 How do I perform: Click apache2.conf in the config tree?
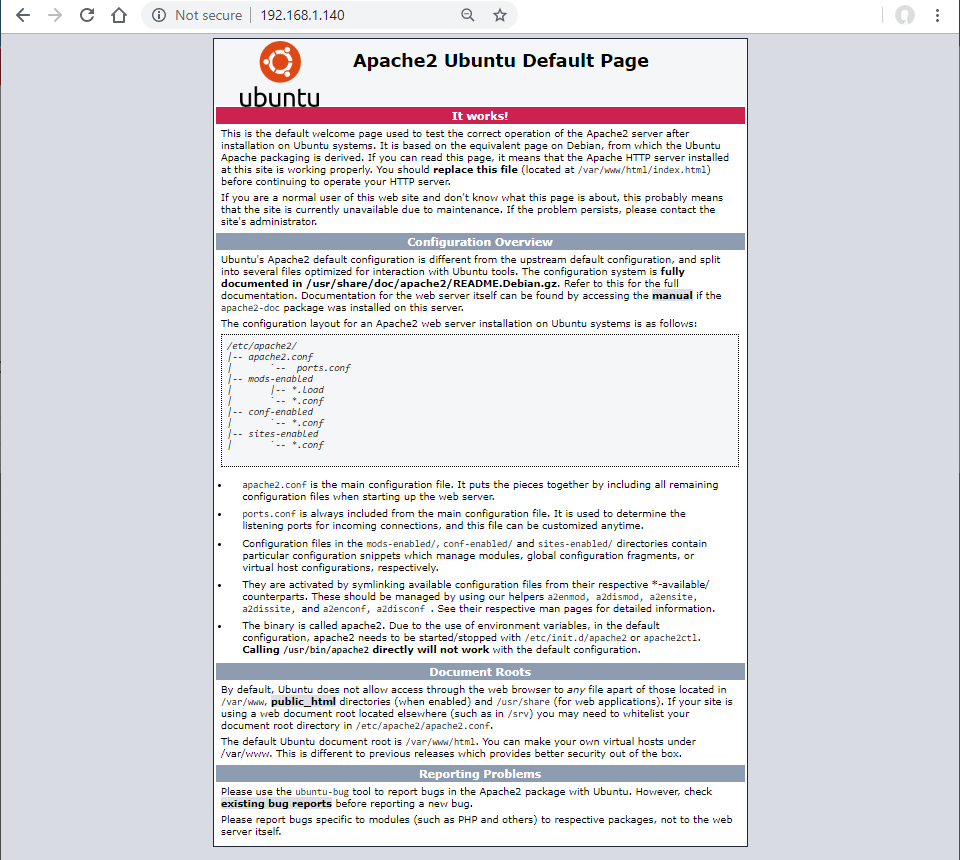tap(280, 357)
